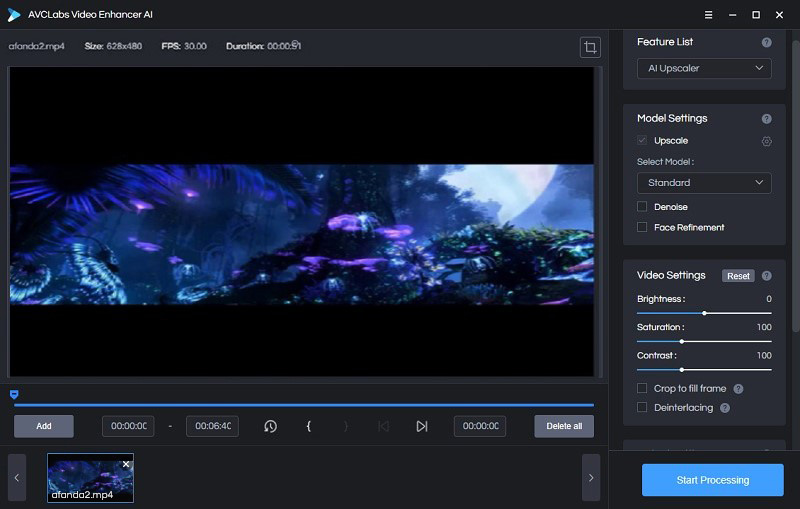Image resolution: width=800 pixels, height=509 pixels.
Task: Adjust the Brightness slider
Action: pos(704,313)
